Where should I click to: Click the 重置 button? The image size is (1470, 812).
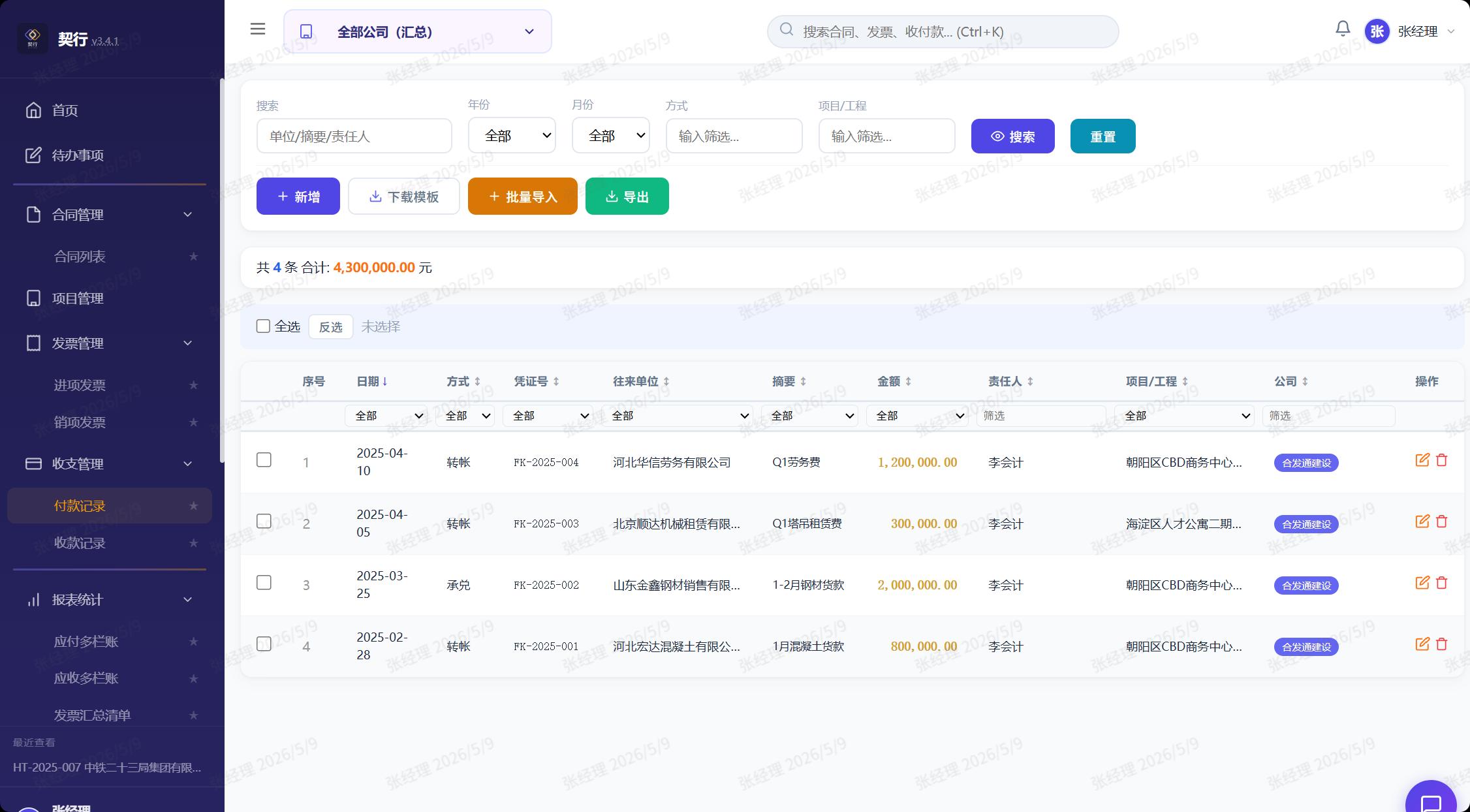[x=1102, y=136]
